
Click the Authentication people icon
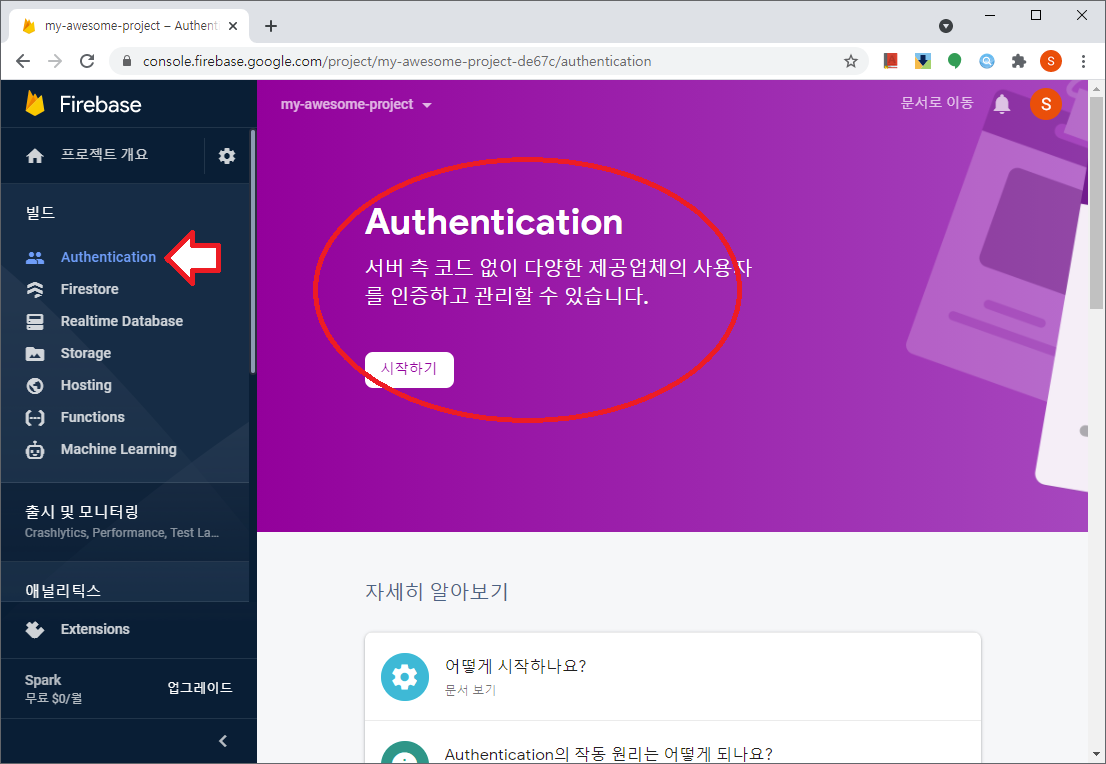35,257
